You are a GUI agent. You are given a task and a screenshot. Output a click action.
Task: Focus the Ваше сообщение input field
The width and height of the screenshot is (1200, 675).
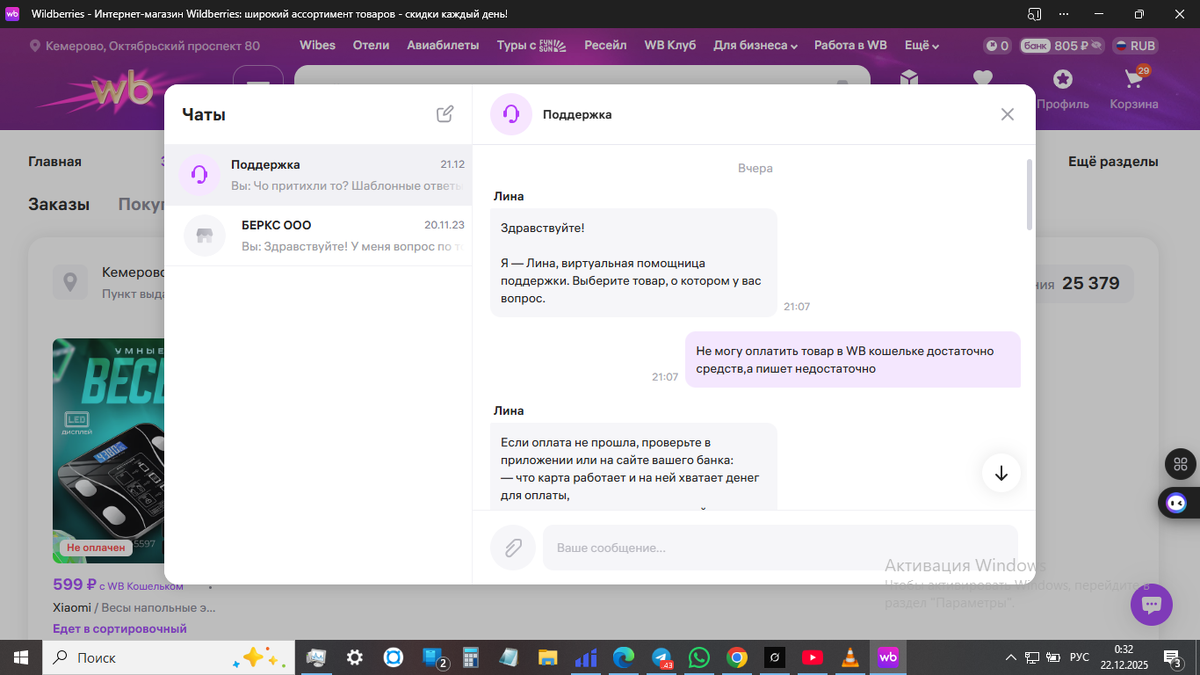780,548
